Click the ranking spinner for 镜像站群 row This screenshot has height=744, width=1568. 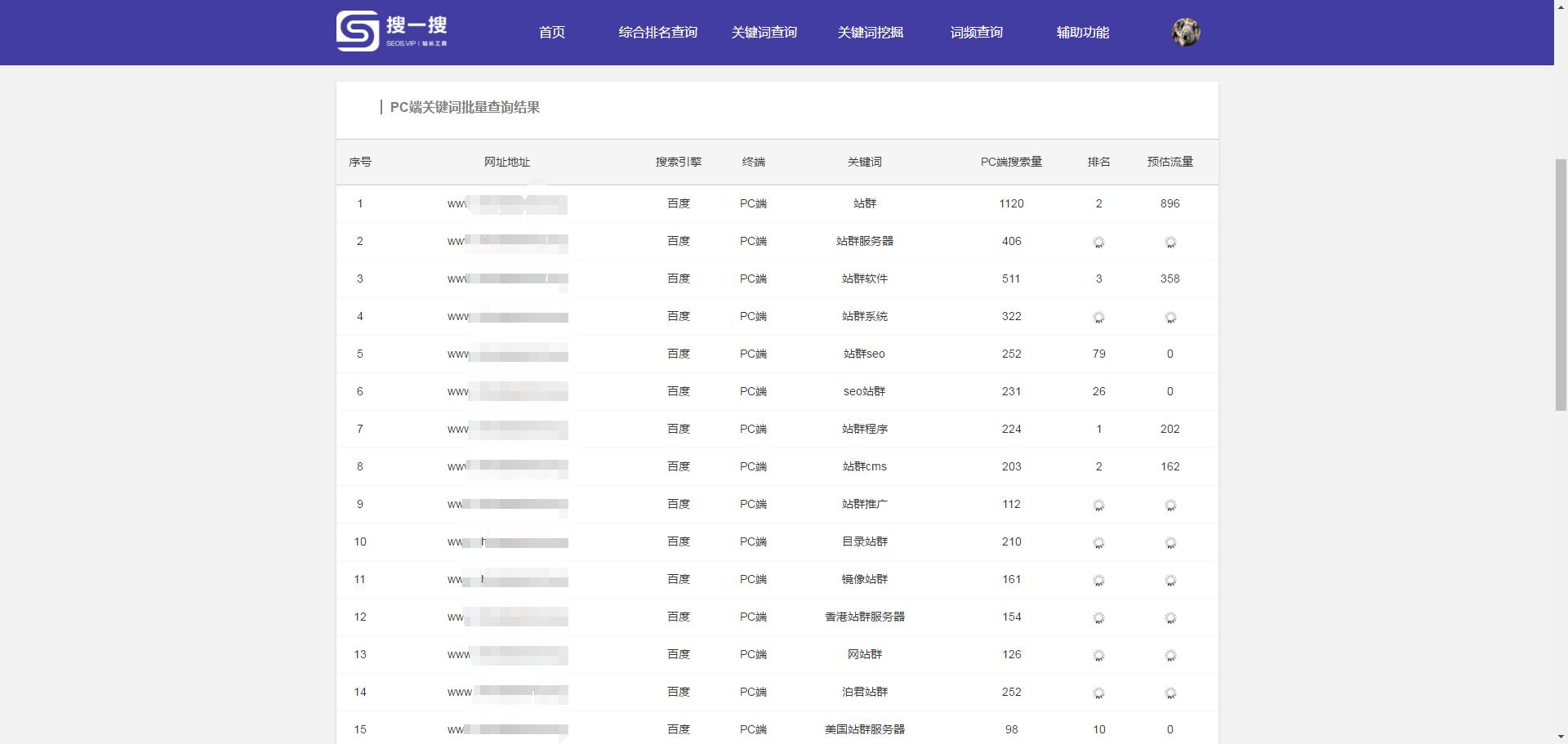tap(1098, 580)
